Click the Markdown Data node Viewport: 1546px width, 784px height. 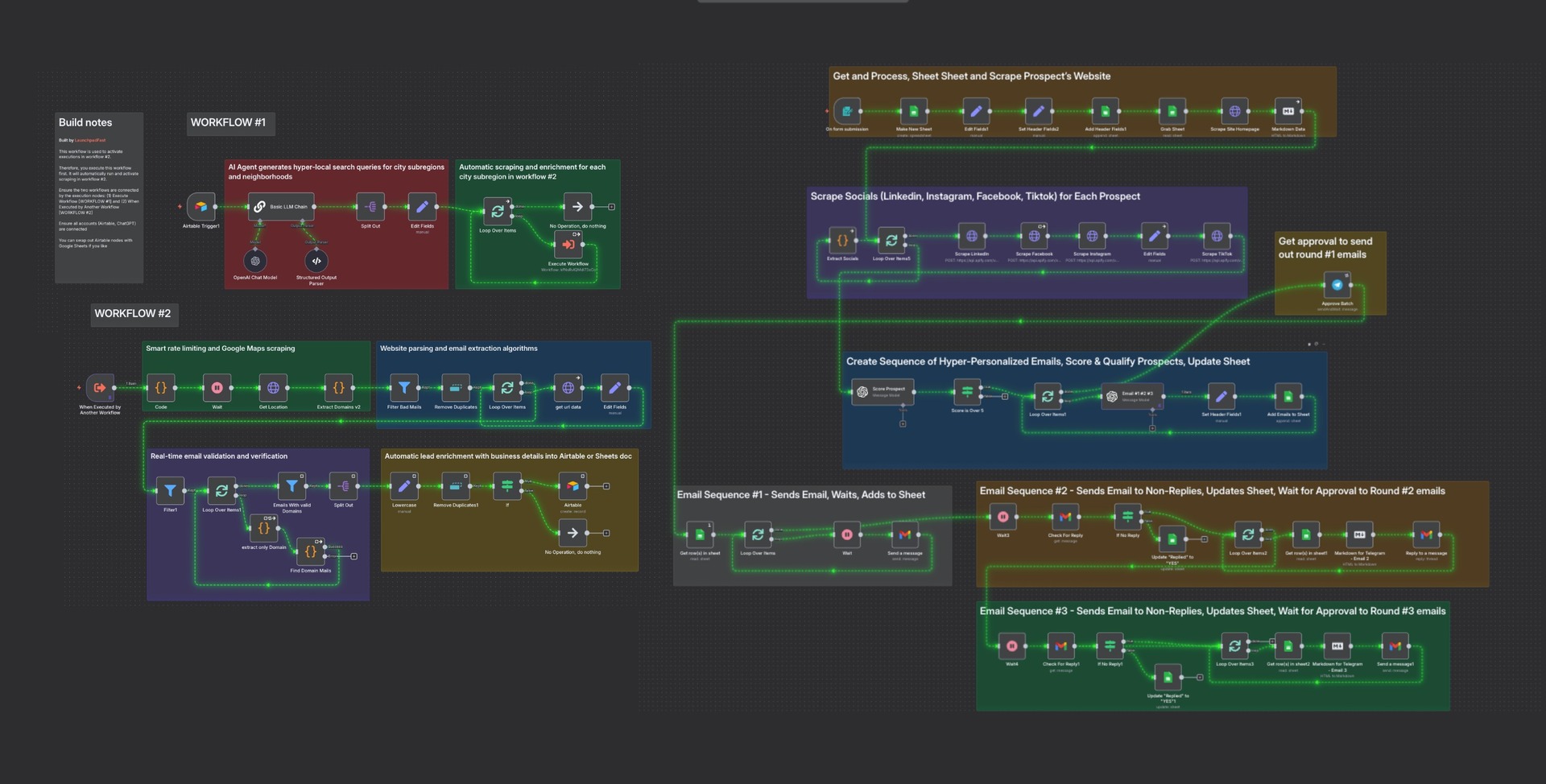click(x=1288, y=111)
